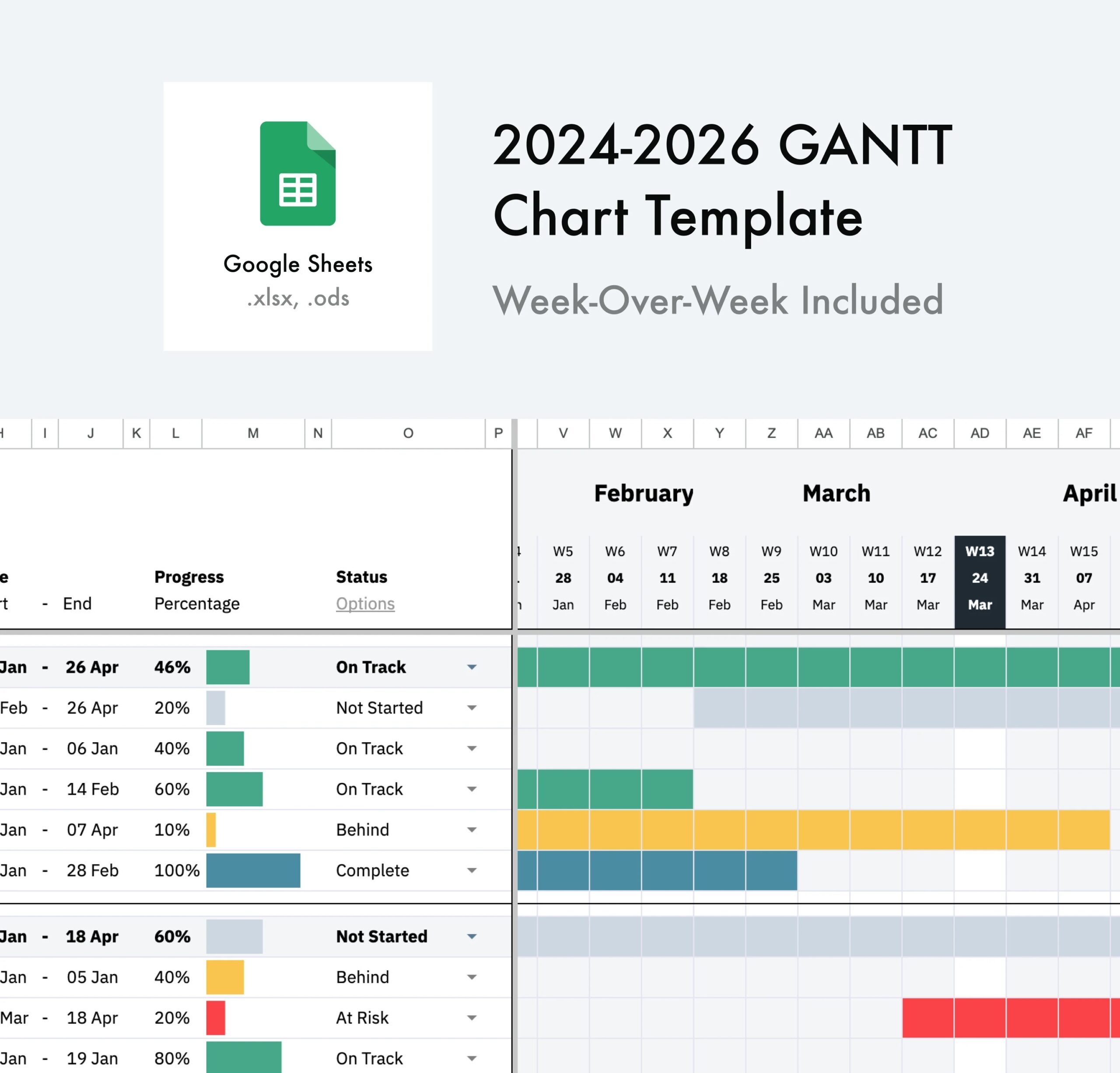Screen dimensions: 1120x1073
Task: Open the Not Started dropdown in second section
Action: tap(472, 936)
